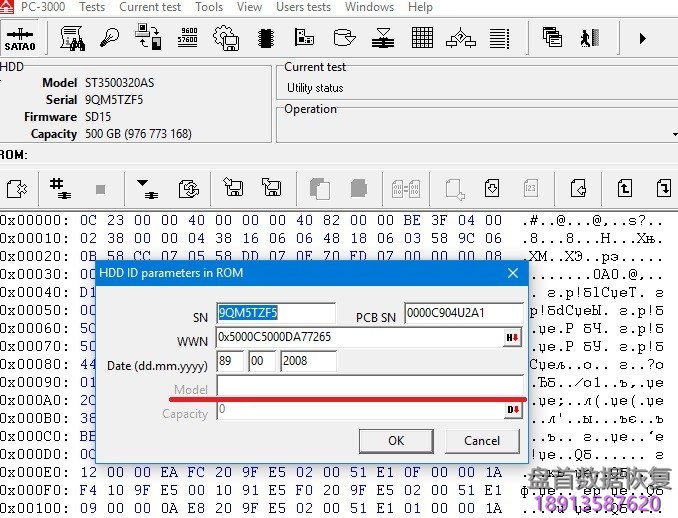Click the first load-from-floppy icon
The image size is (678, 518).
(x=233, y=187)
